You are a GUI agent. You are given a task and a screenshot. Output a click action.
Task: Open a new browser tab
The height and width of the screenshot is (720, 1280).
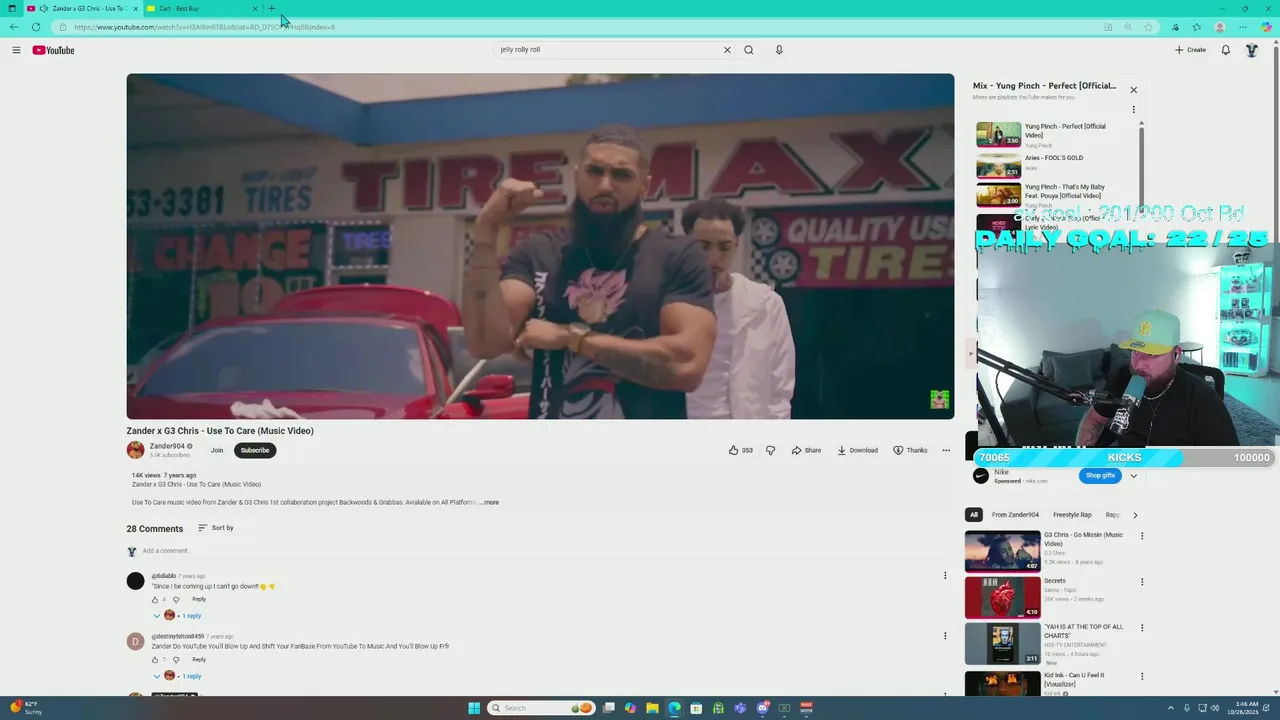pos(271,8)
